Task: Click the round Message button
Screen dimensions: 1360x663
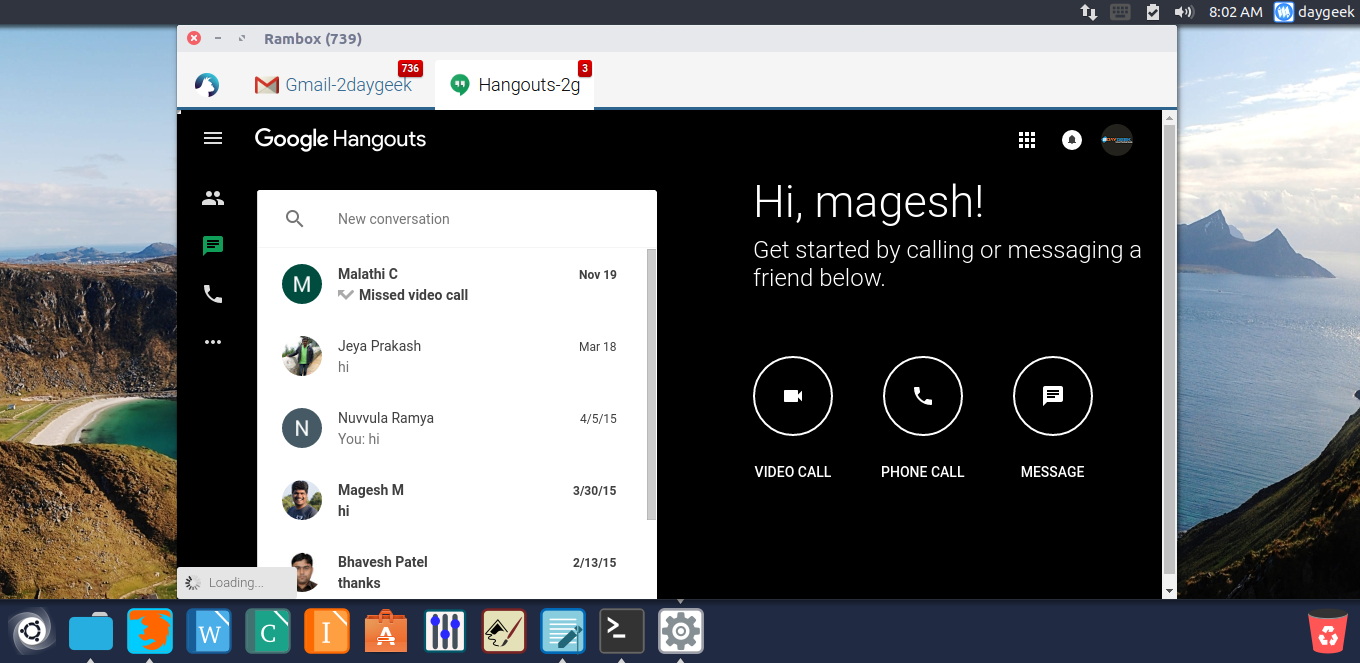Action: [1053, 397]
